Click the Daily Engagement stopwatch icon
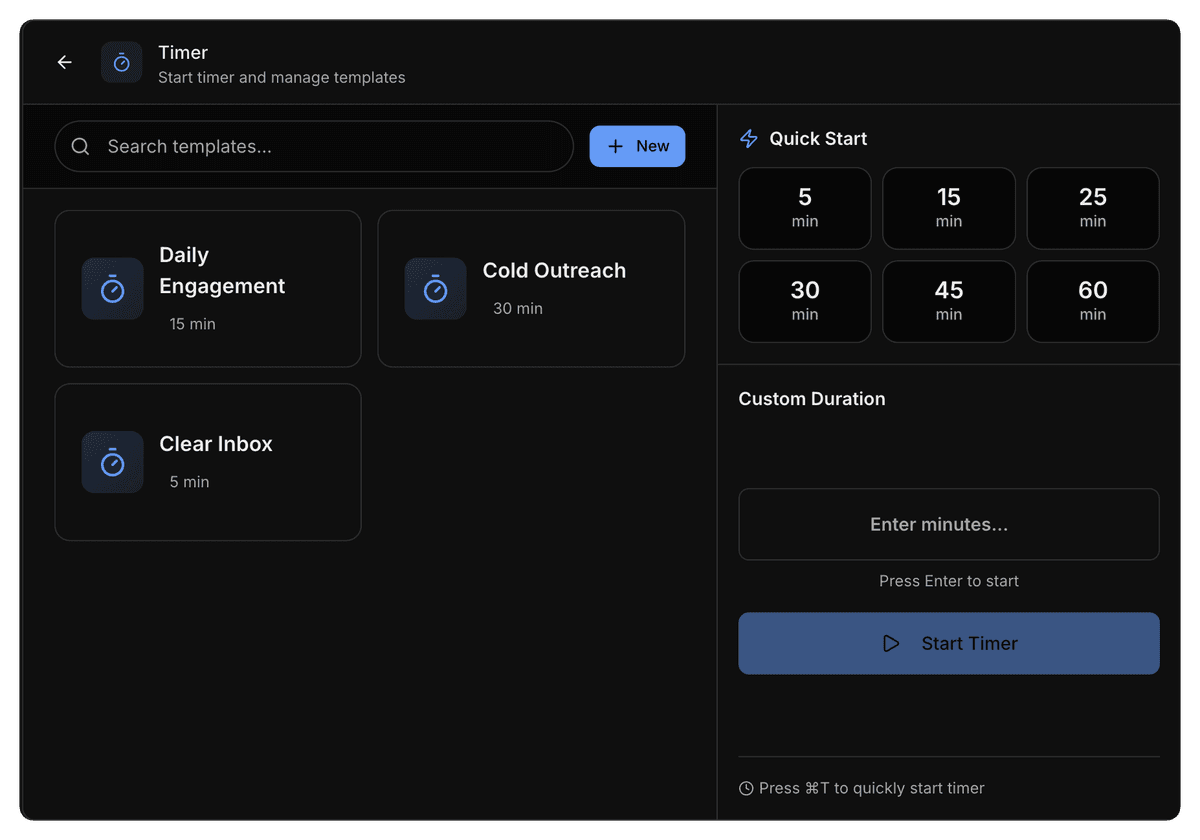The height and width of the screenshot is (840, 1200). click(112, 289)
